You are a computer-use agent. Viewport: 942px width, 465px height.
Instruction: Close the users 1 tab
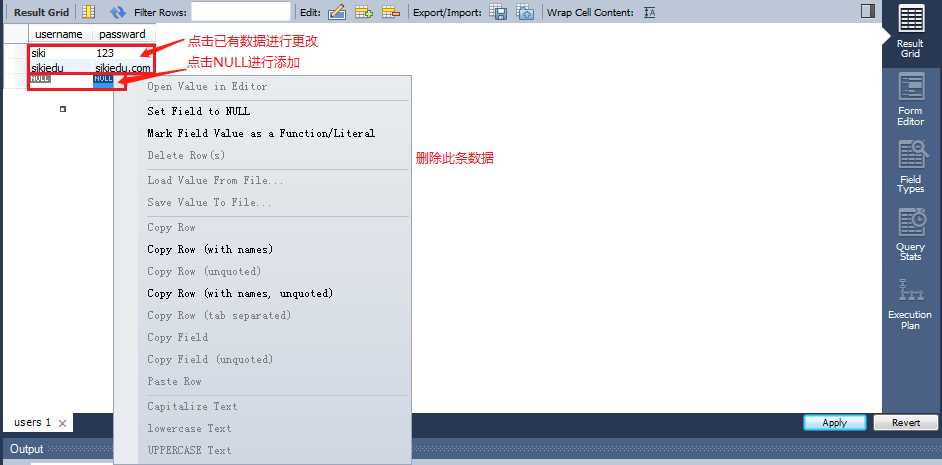62,423
